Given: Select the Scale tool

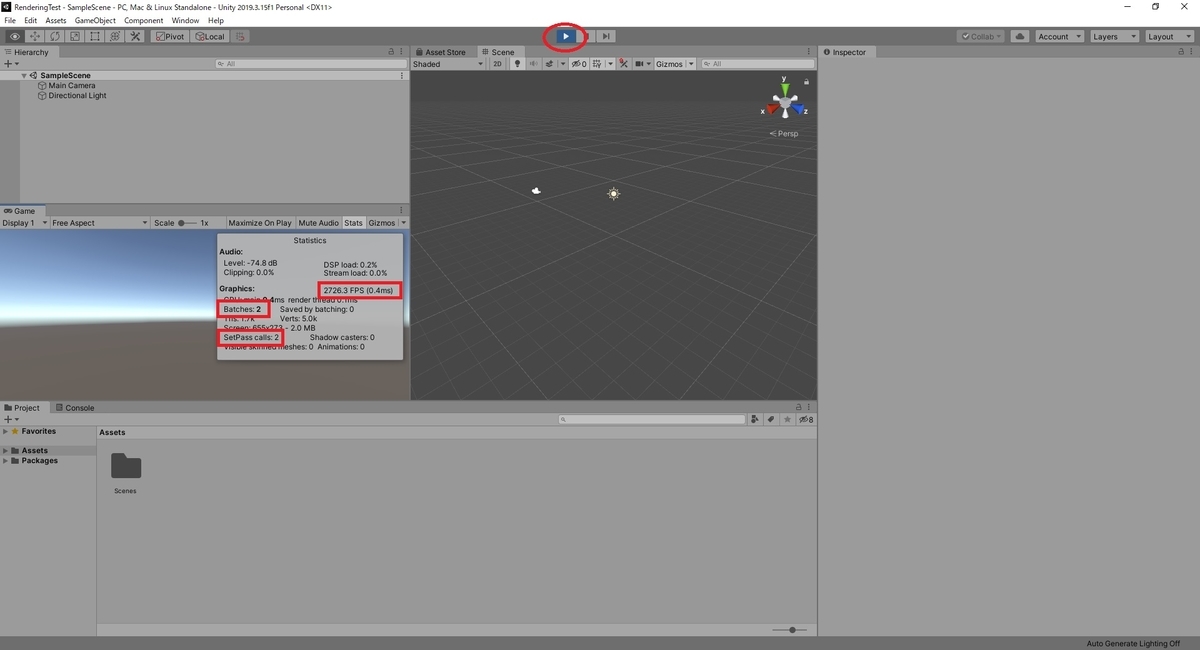Looking at the screenshot, I should click(x=75, y=36).
